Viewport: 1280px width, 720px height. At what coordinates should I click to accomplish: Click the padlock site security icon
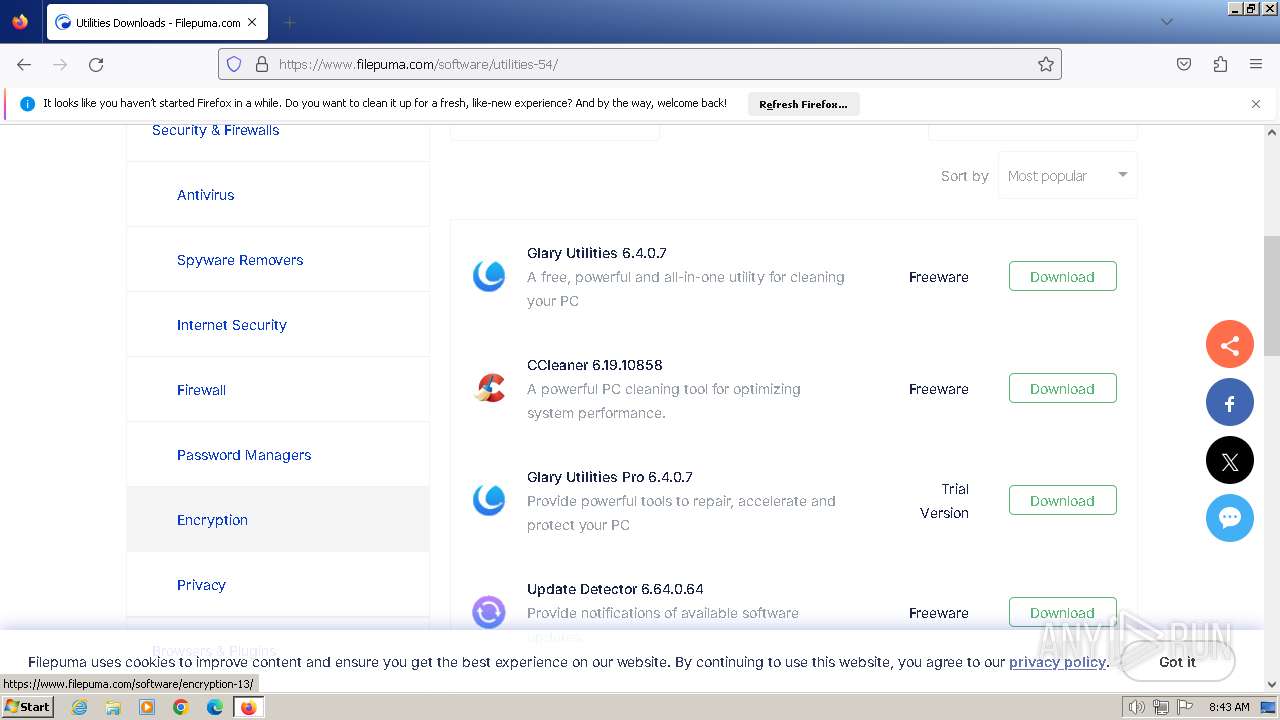(x=262, y=64)
